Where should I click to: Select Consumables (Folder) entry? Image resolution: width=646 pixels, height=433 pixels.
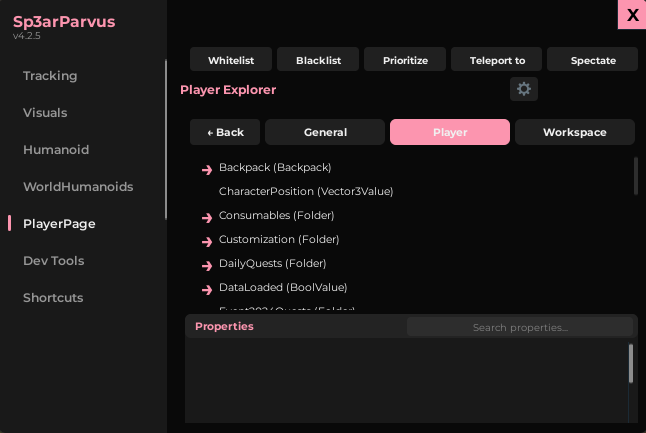276,215
